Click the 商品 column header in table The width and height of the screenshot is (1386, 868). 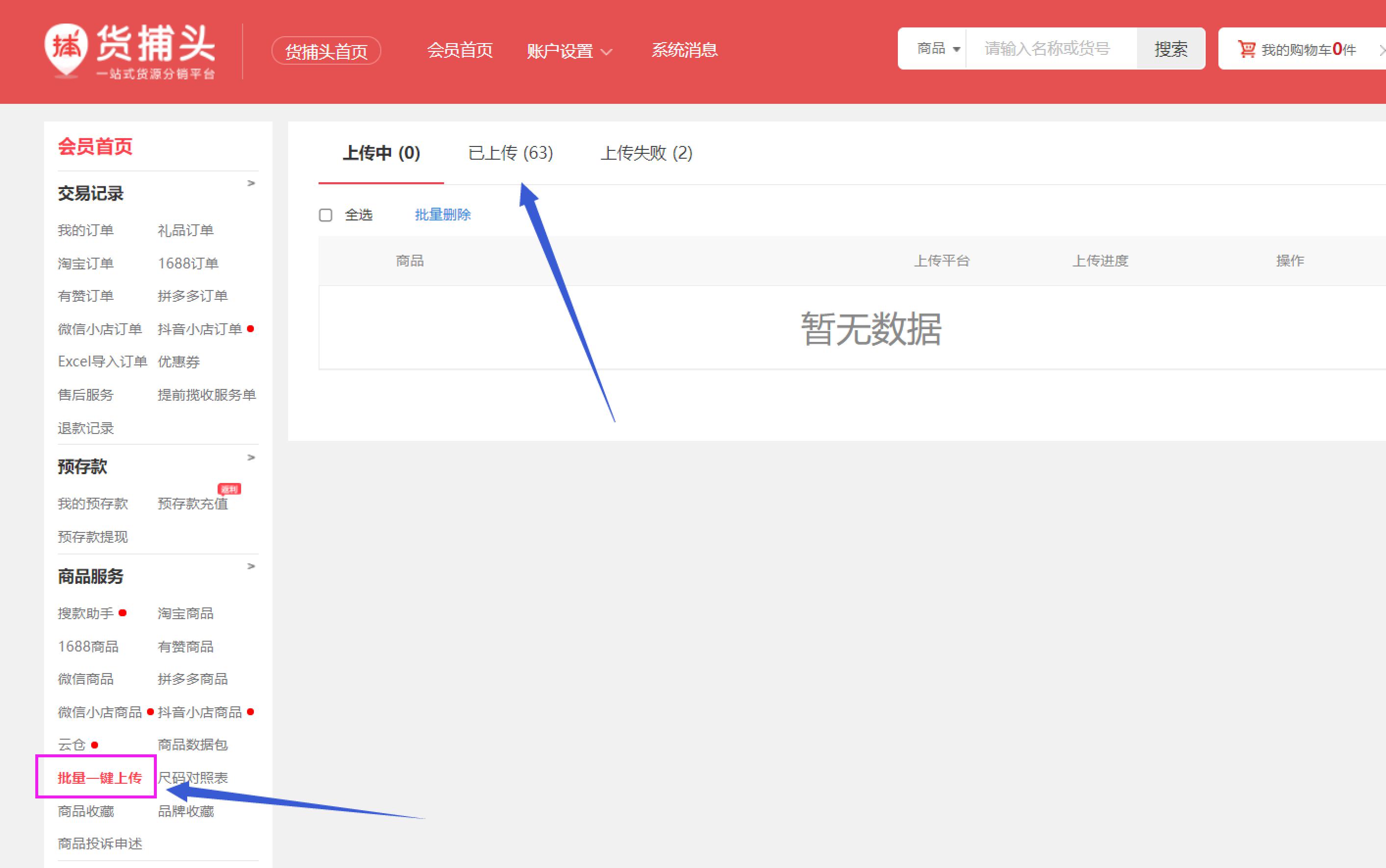410,261
